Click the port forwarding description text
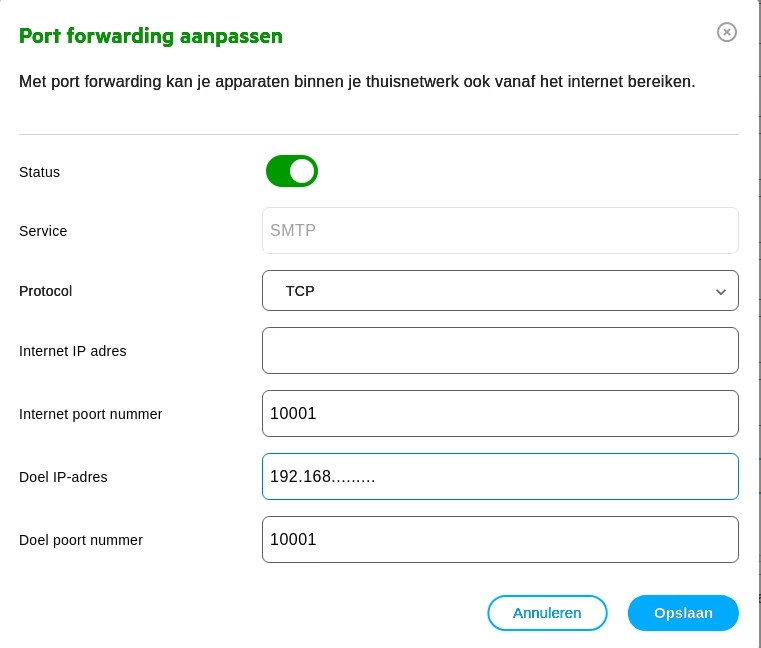This screenshot has width=761, height=648. (x=357, y=81)
